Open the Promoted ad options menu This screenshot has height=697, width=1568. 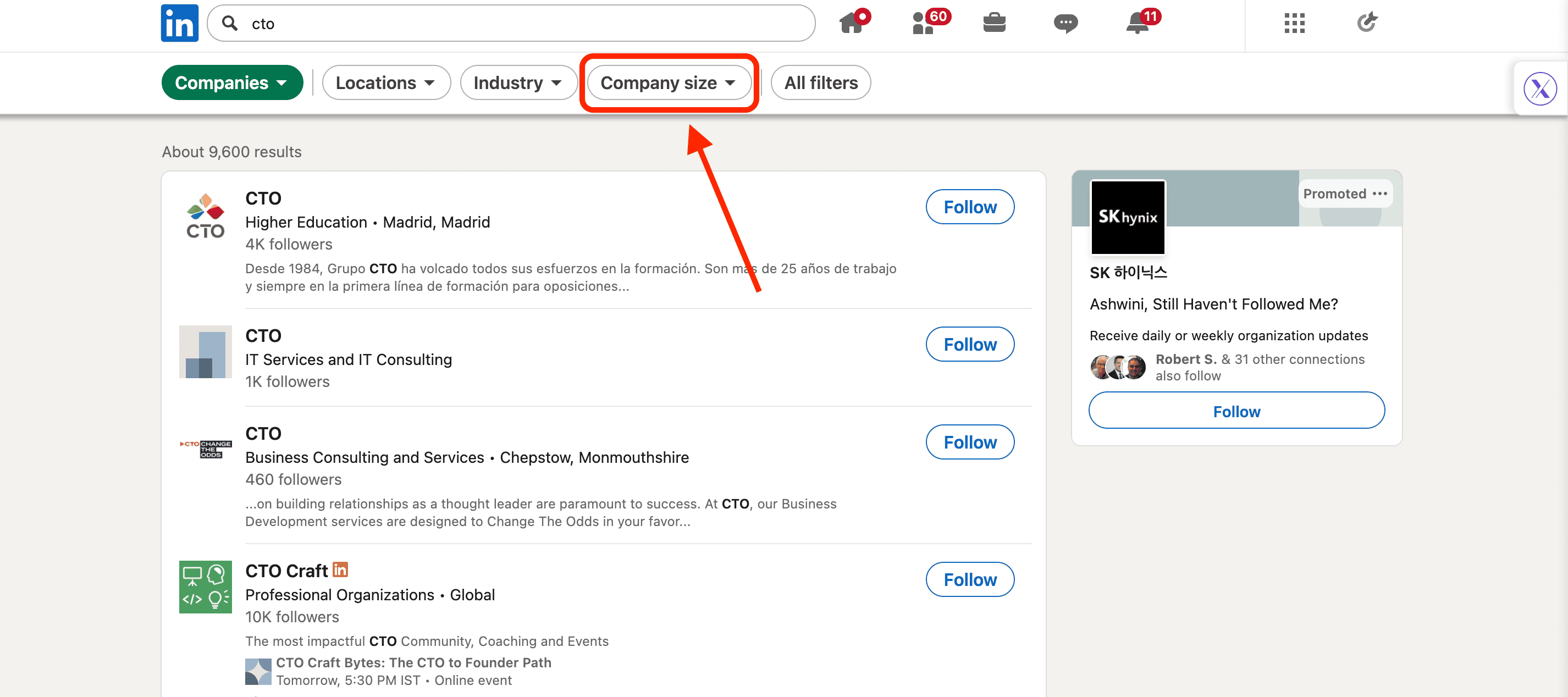tap(1379, 193)
